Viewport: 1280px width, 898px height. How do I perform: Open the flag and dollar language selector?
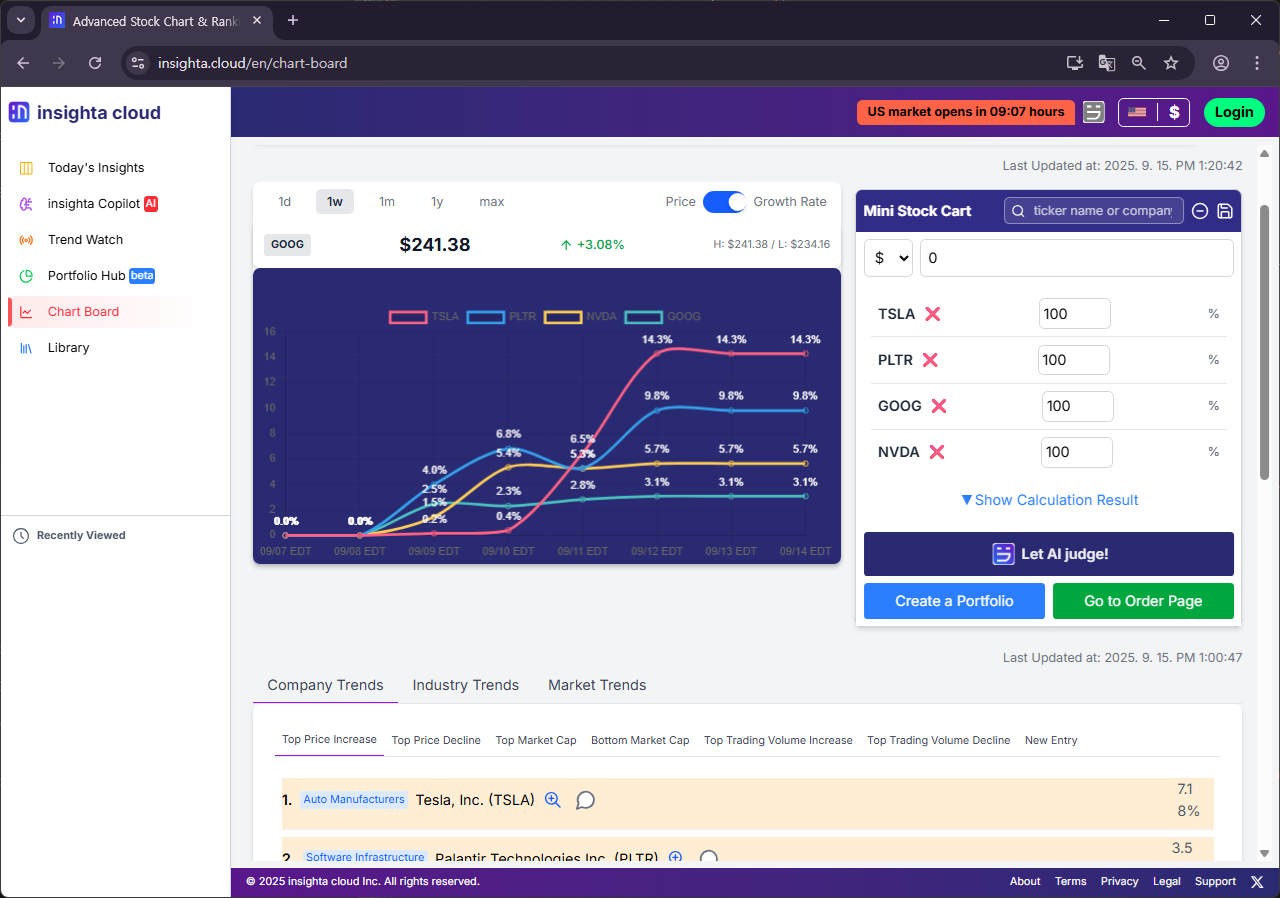pyautogui.click(x=1153, y=112)
